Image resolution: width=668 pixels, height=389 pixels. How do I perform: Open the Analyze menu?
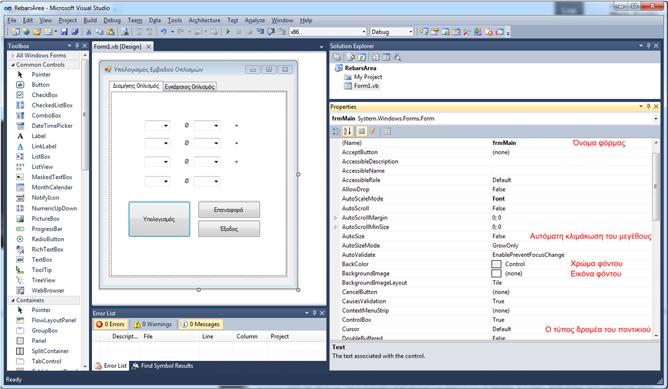tap(255, 20)
